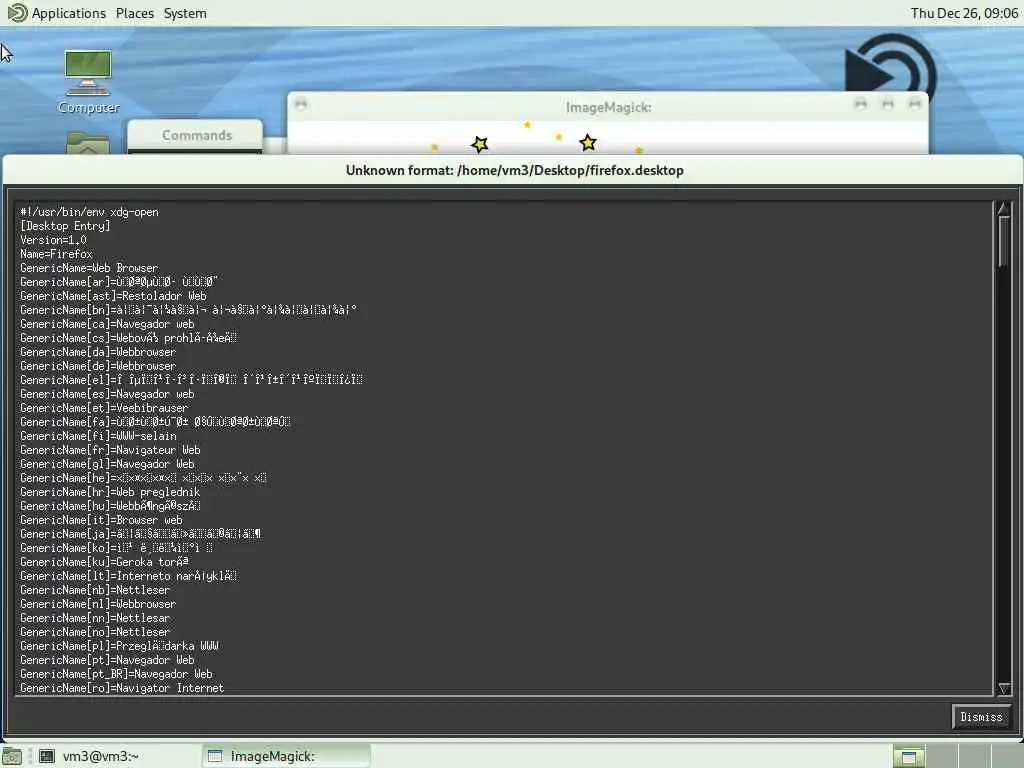
Task: Click 'GenericName[hr]=Web preglednik' line
Action: pyautogui.click(x=110, y=492)
